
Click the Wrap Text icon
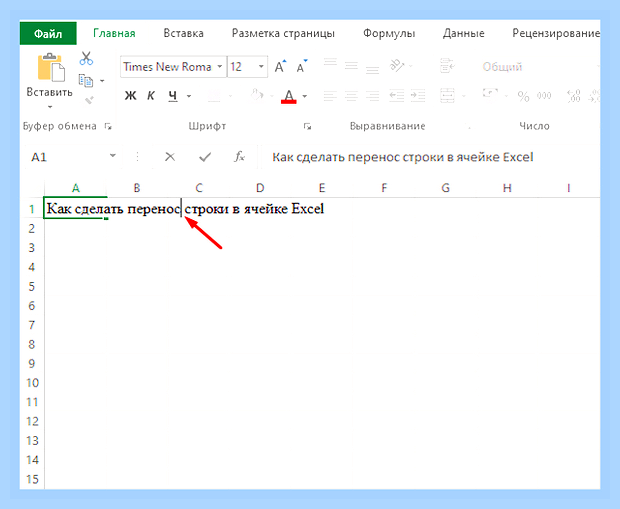point(447,66)
